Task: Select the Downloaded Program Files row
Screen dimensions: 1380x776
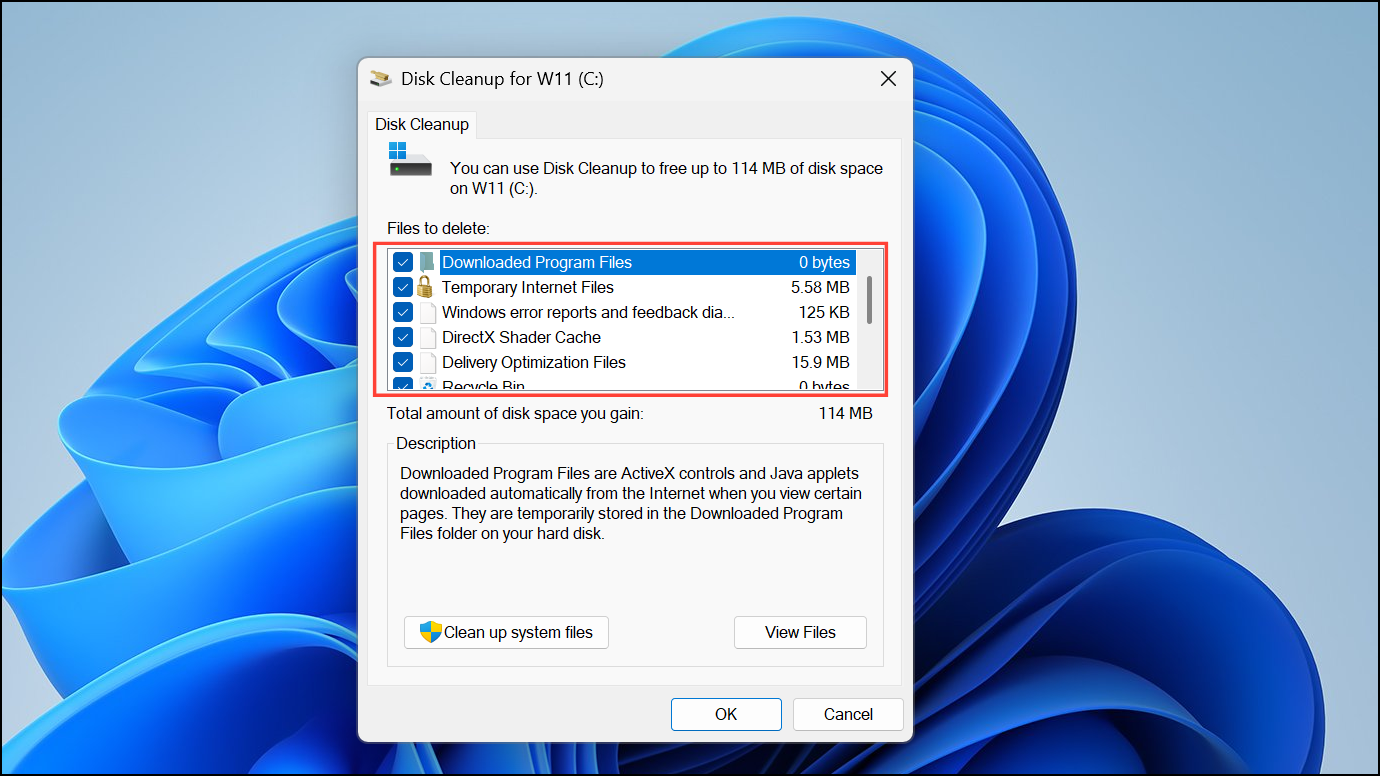Action: click(x=624, y=262)
